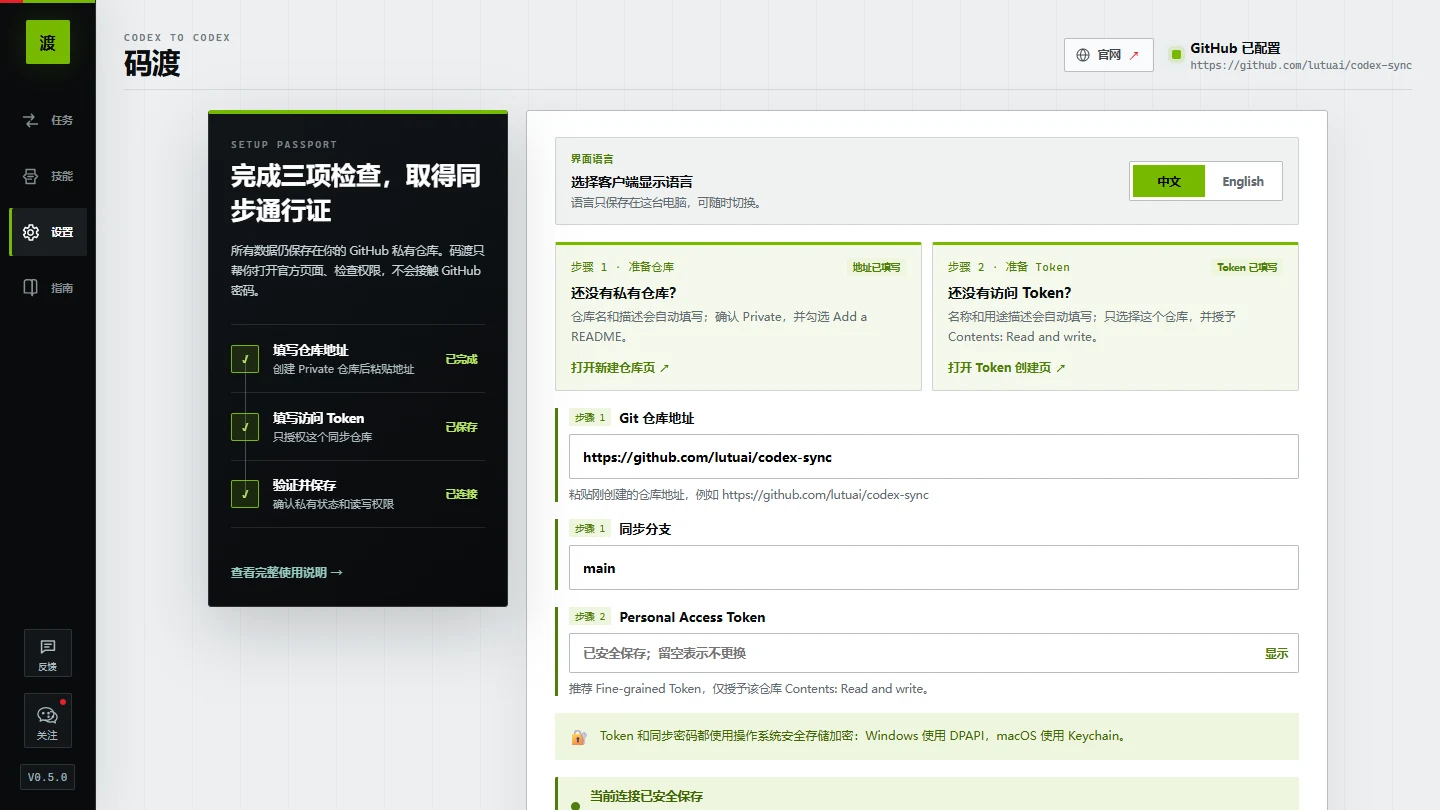This screenshot has width=1440, height=810.
Task: Click the lock icon in encryption notice
Action: pos(578,737)
